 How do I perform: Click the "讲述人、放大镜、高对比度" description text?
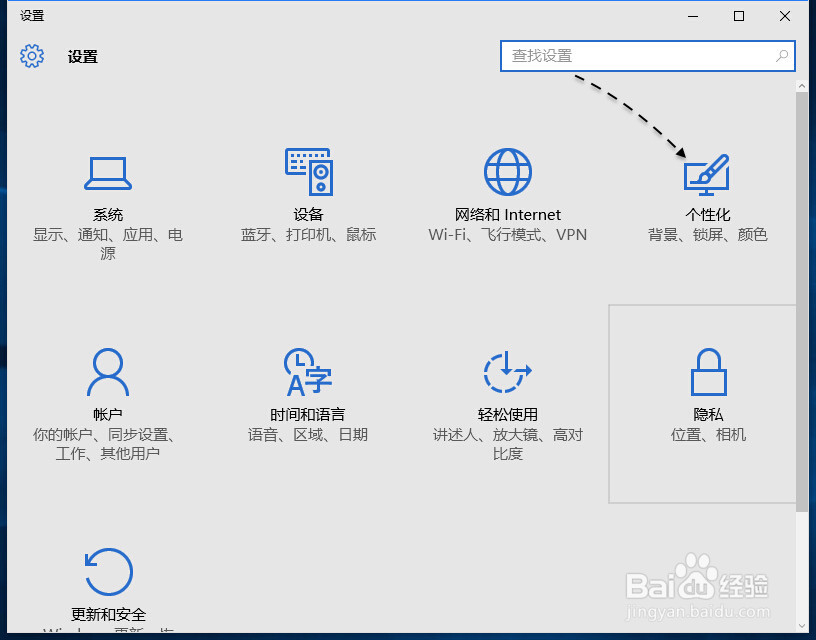[x=507, y=444]
